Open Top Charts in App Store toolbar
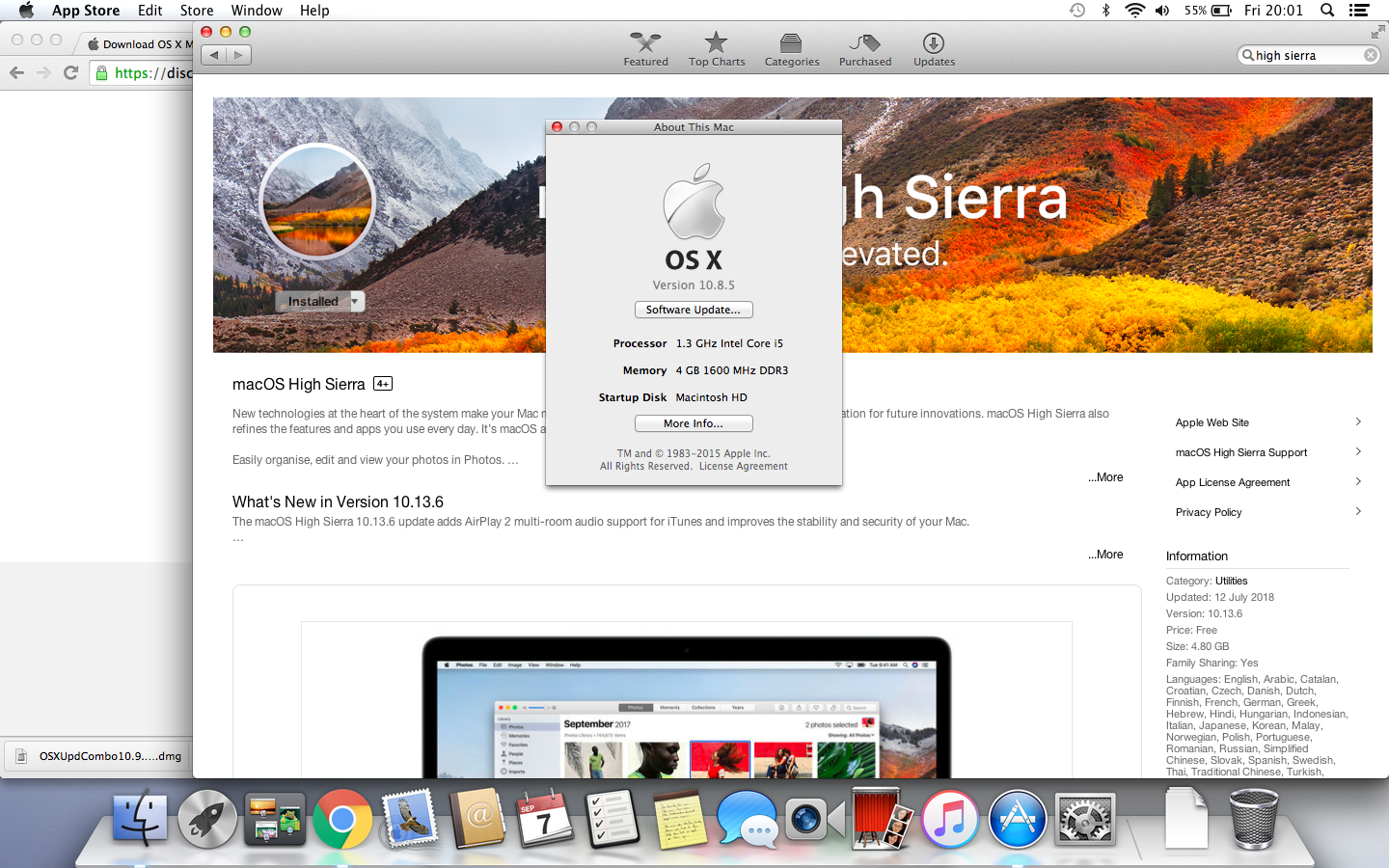Screen dimensions: 1389x868 pos(716,49)
